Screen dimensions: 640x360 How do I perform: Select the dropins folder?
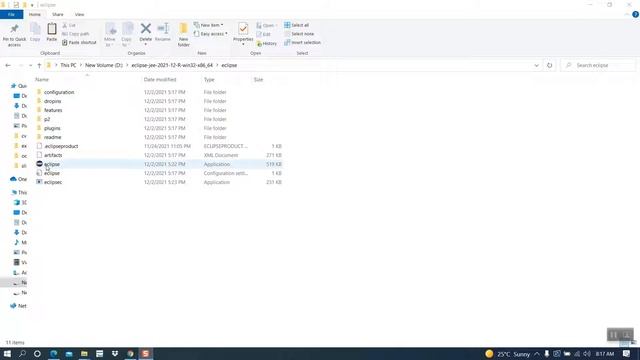[53, 101]
